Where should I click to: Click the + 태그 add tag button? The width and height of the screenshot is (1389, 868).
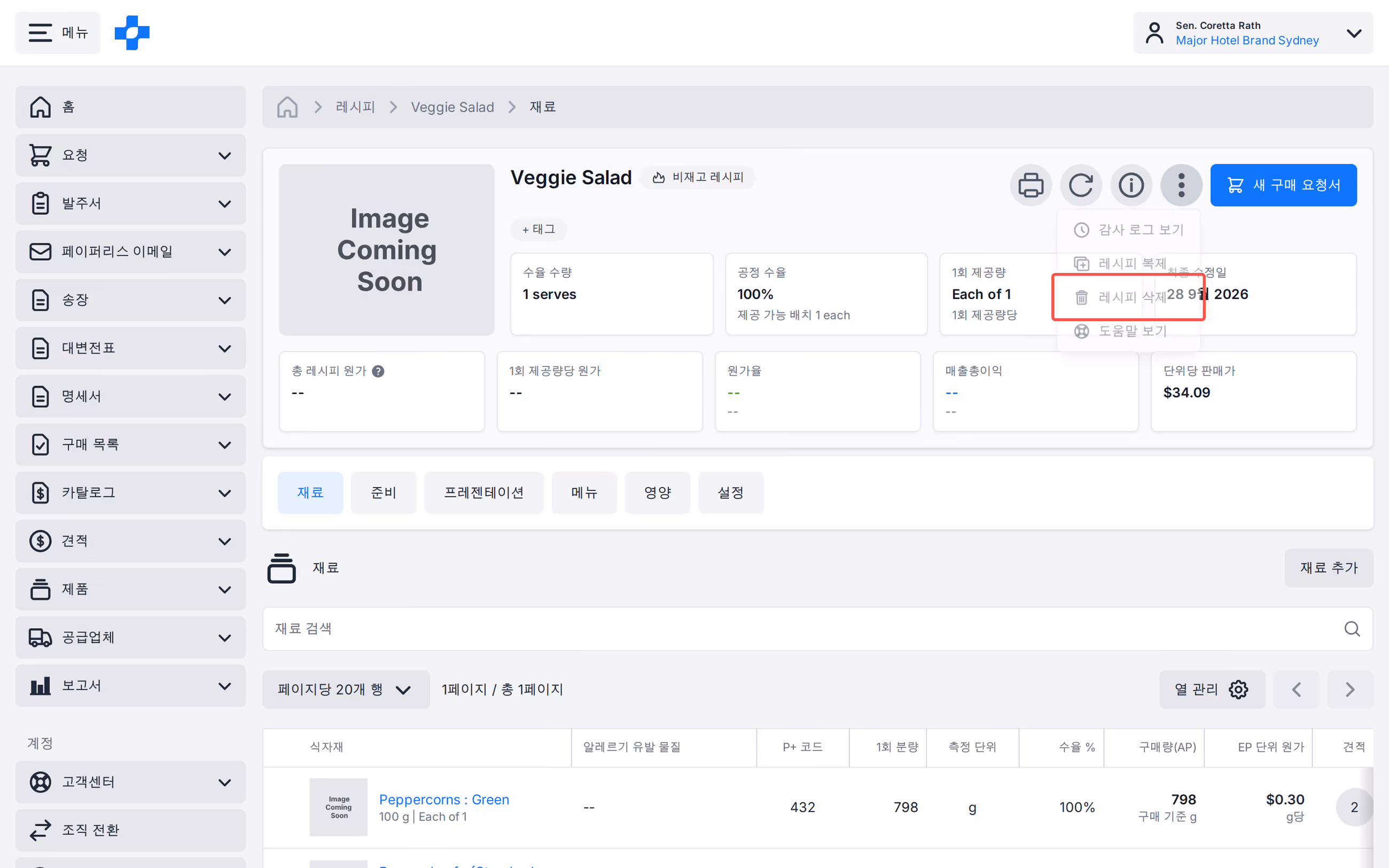pos(539,229)
